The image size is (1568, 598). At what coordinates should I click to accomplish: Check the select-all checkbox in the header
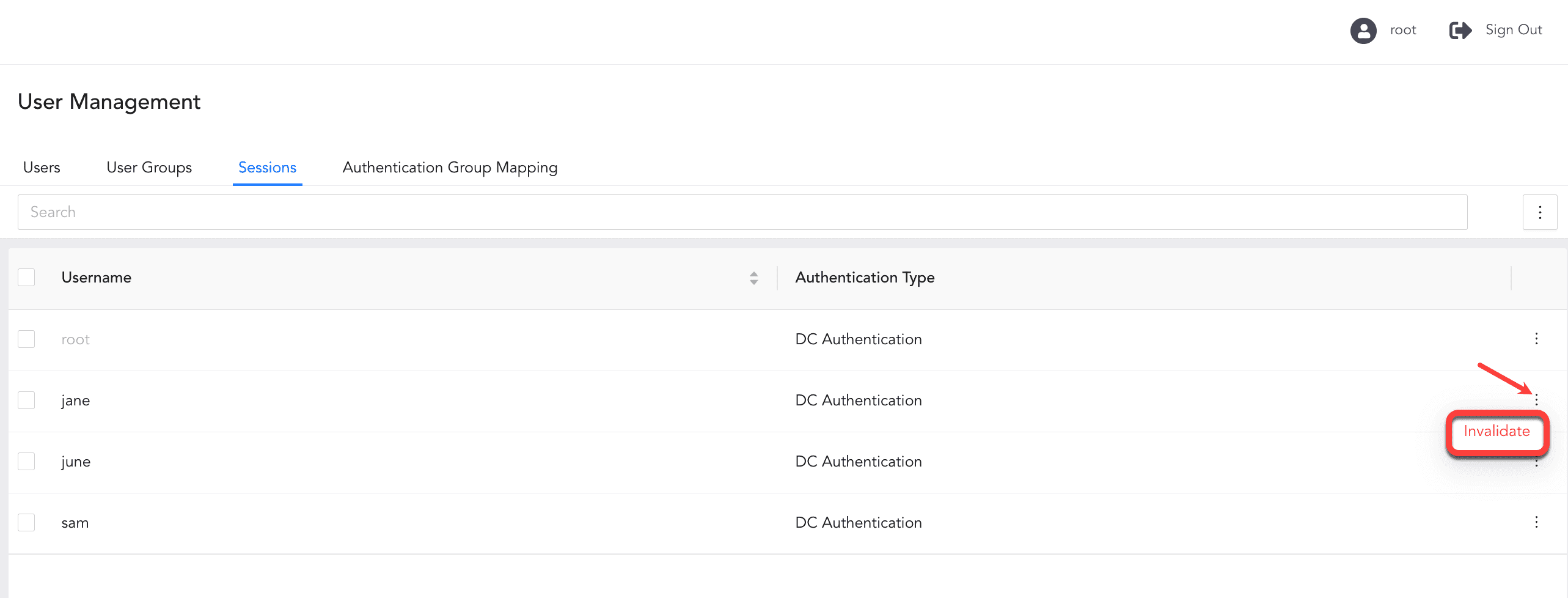26,277
